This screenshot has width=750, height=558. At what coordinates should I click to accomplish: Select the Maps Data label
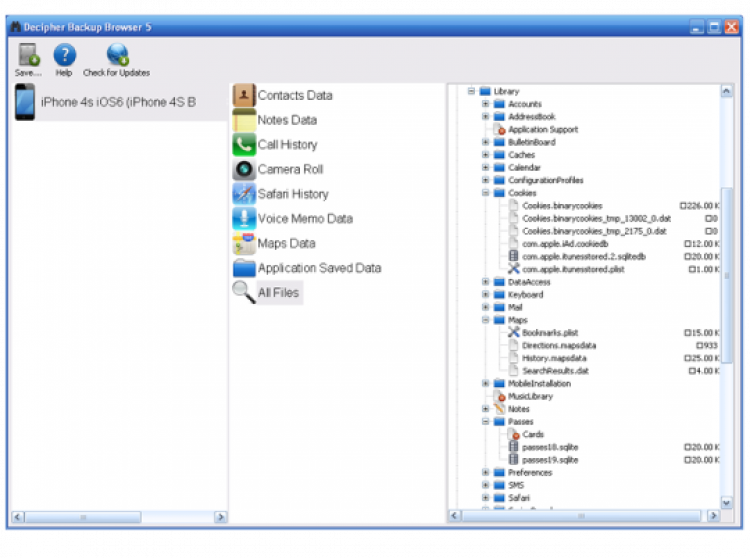pos(286,243)
